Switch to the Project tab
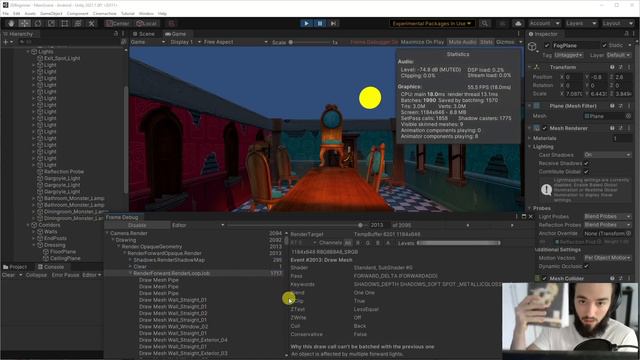The width and height of the screenshot is (640, 360). click(15, 267)
